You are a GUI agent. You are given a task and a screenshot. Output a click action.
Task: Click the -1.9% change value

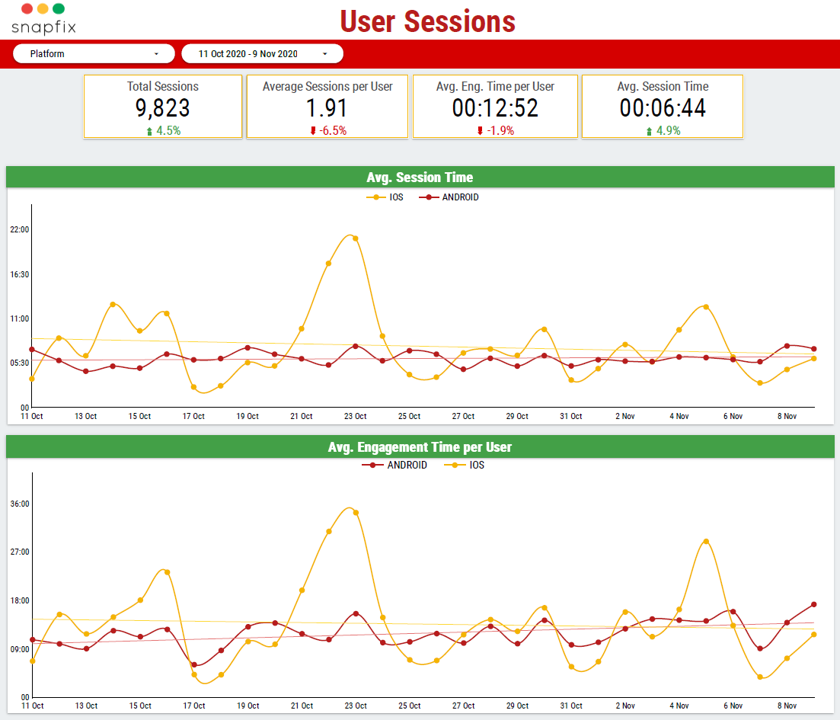[500, 131]
